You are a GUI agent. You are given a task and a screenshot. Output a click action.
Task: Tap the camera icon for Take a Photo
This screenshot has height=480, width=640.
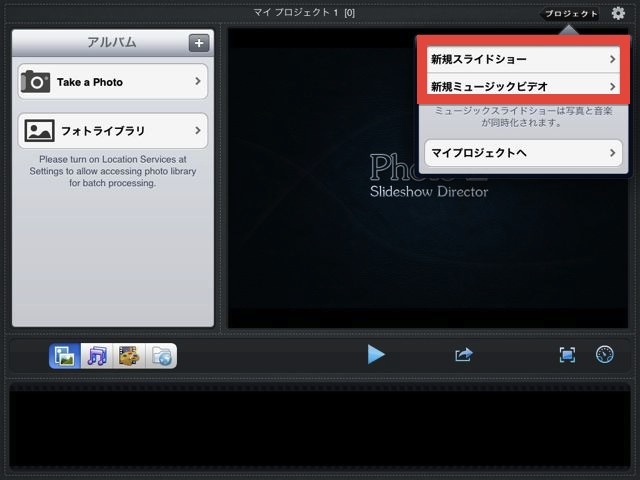coord(36,82)
